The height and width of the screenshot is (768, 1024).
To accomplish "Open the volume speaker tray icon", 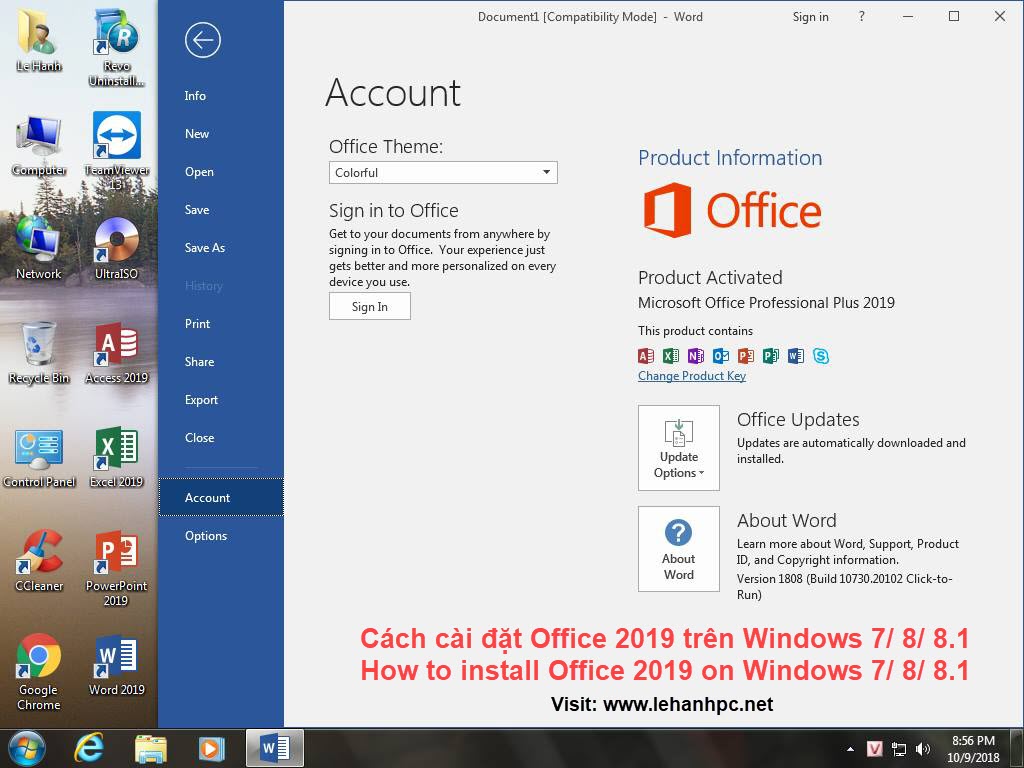I will [923, 749].
